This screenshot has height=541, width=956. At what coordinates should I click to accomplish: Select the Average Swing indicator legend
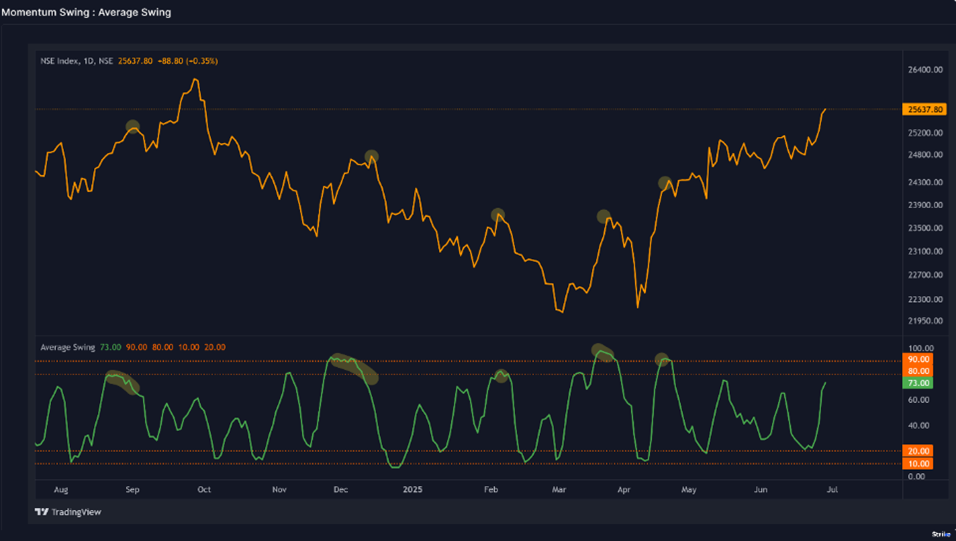point(67,347)
